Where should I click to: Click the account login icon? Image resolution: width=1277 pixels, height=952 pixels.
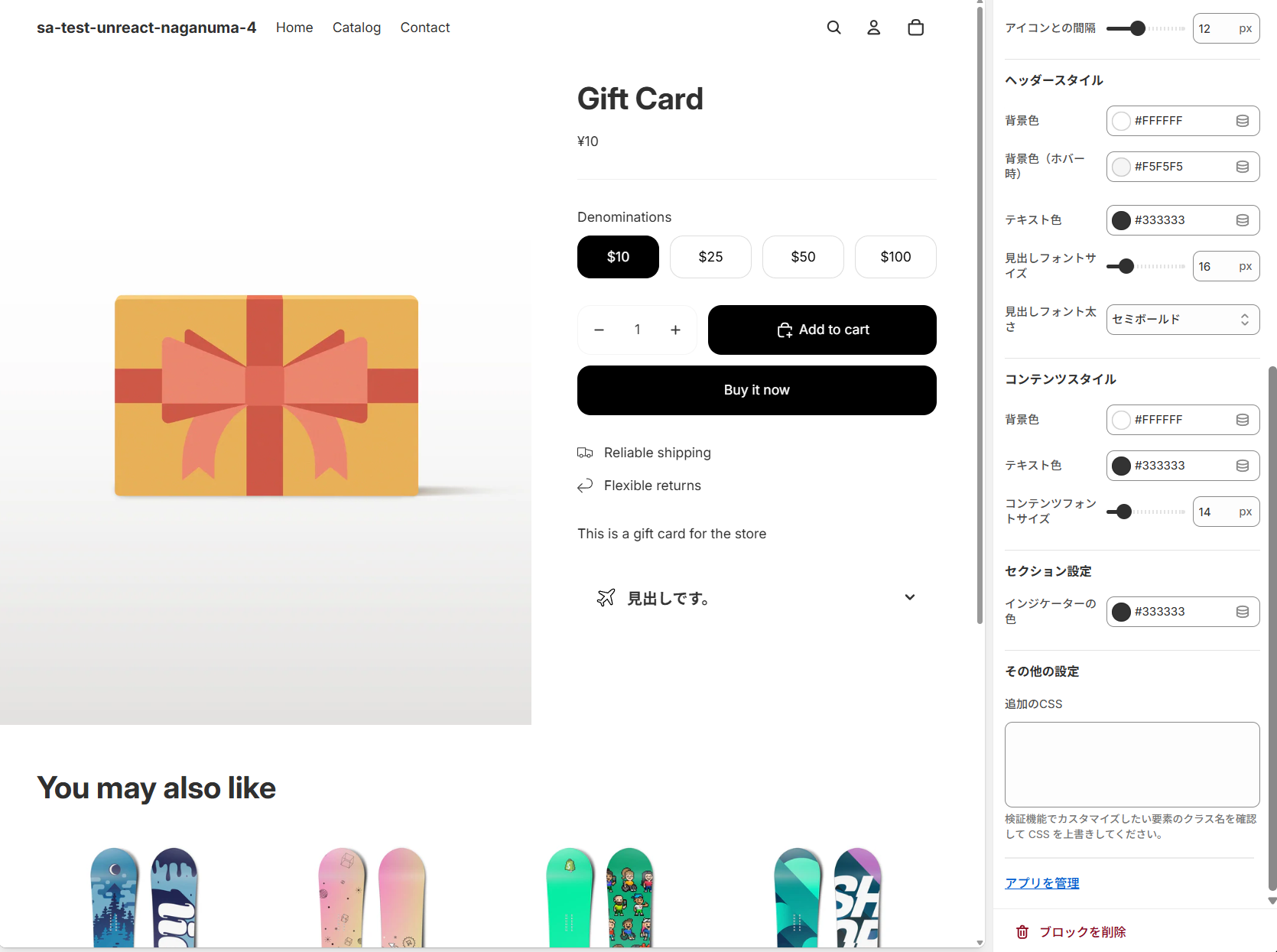tap(873, 28)
